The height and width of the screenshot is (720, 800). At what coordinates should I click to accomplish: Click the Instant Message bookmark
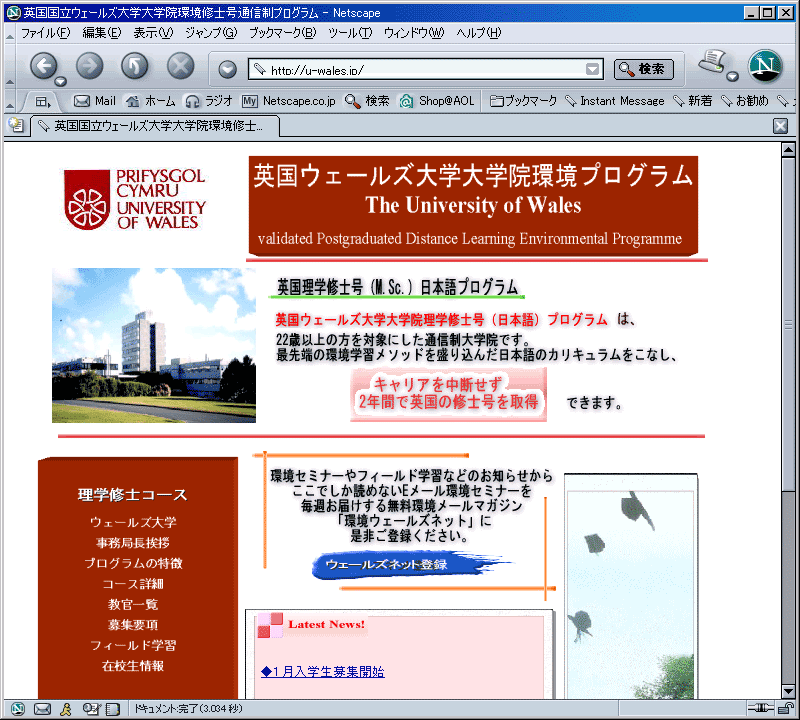point(615,101)
